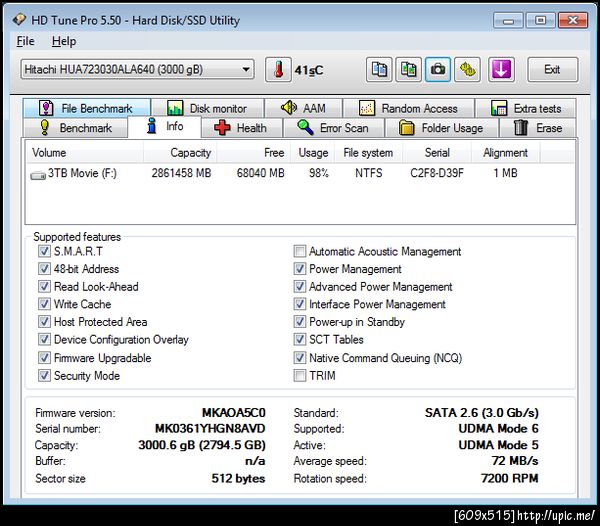Toggle the Write Cache checkbox
The height and width of the screenshot is (526, 600).
coord(44,304)
